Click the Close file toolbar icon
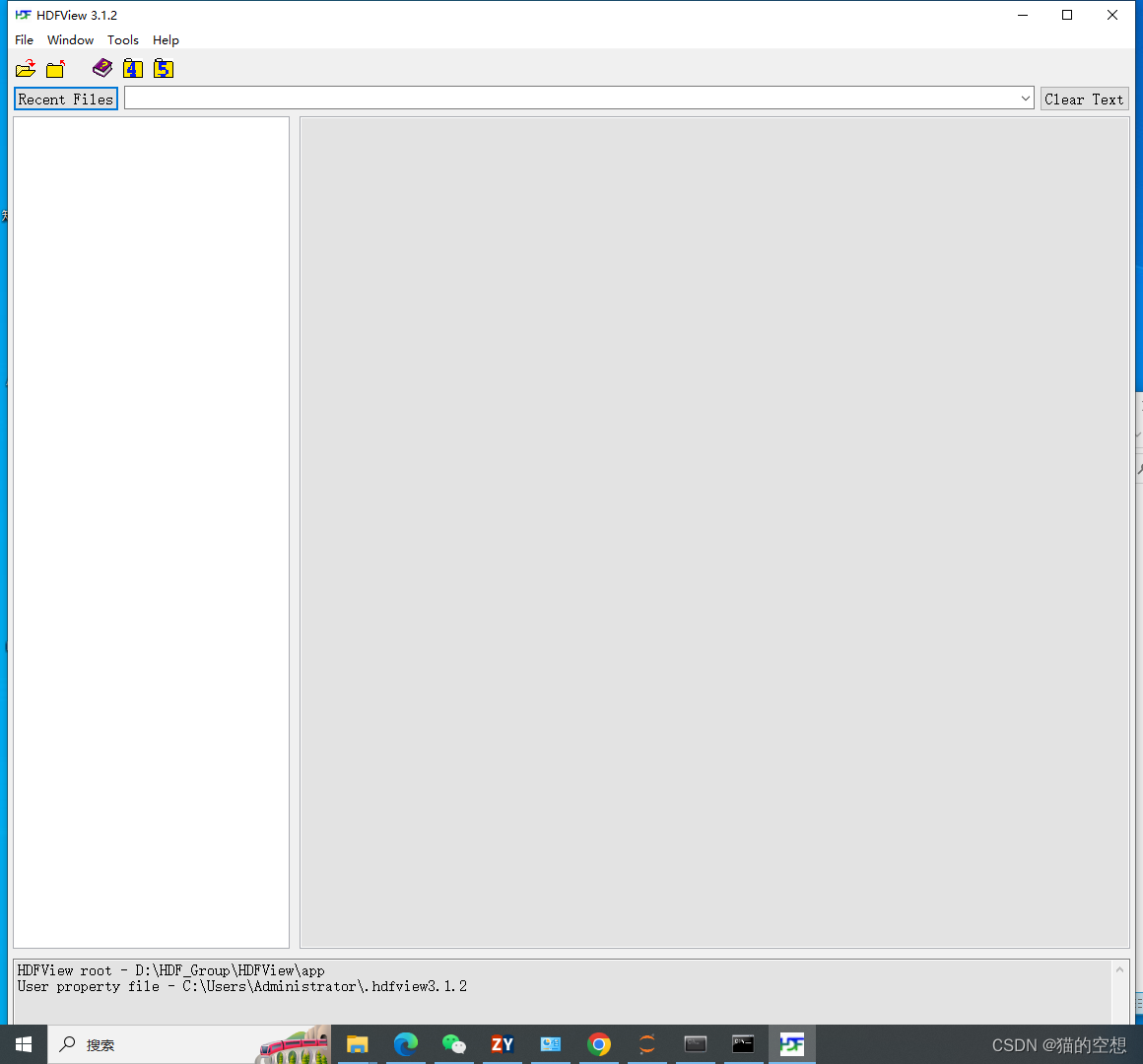Viewport: 1143px width, 1064px height. [56, 69]
